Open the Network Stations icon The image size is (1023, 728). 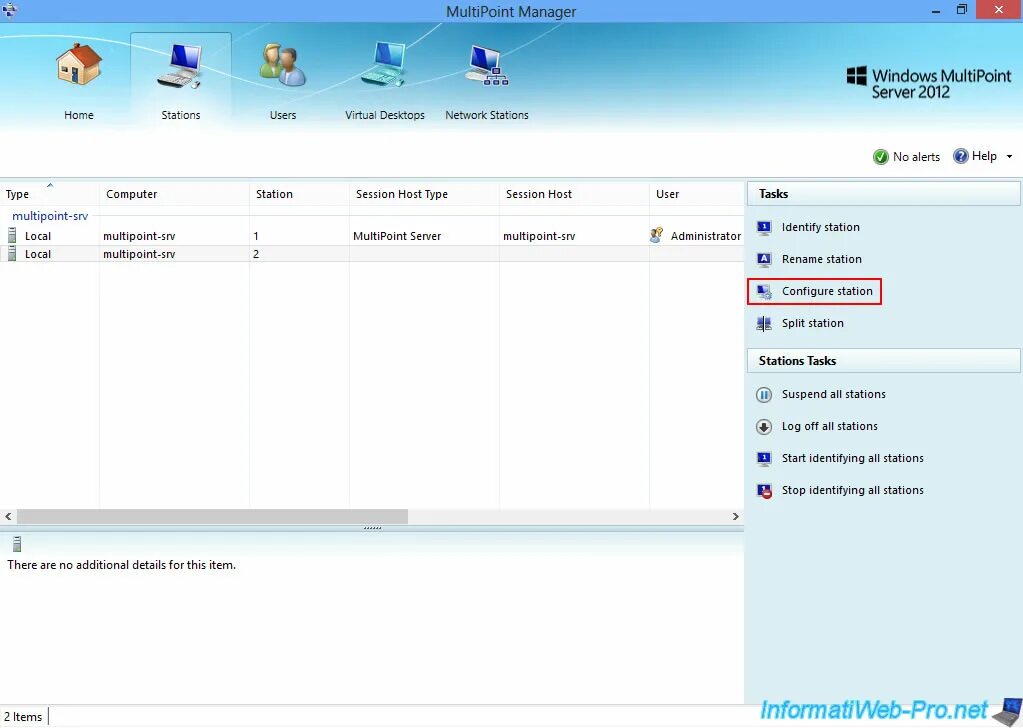tap(487, 65)
